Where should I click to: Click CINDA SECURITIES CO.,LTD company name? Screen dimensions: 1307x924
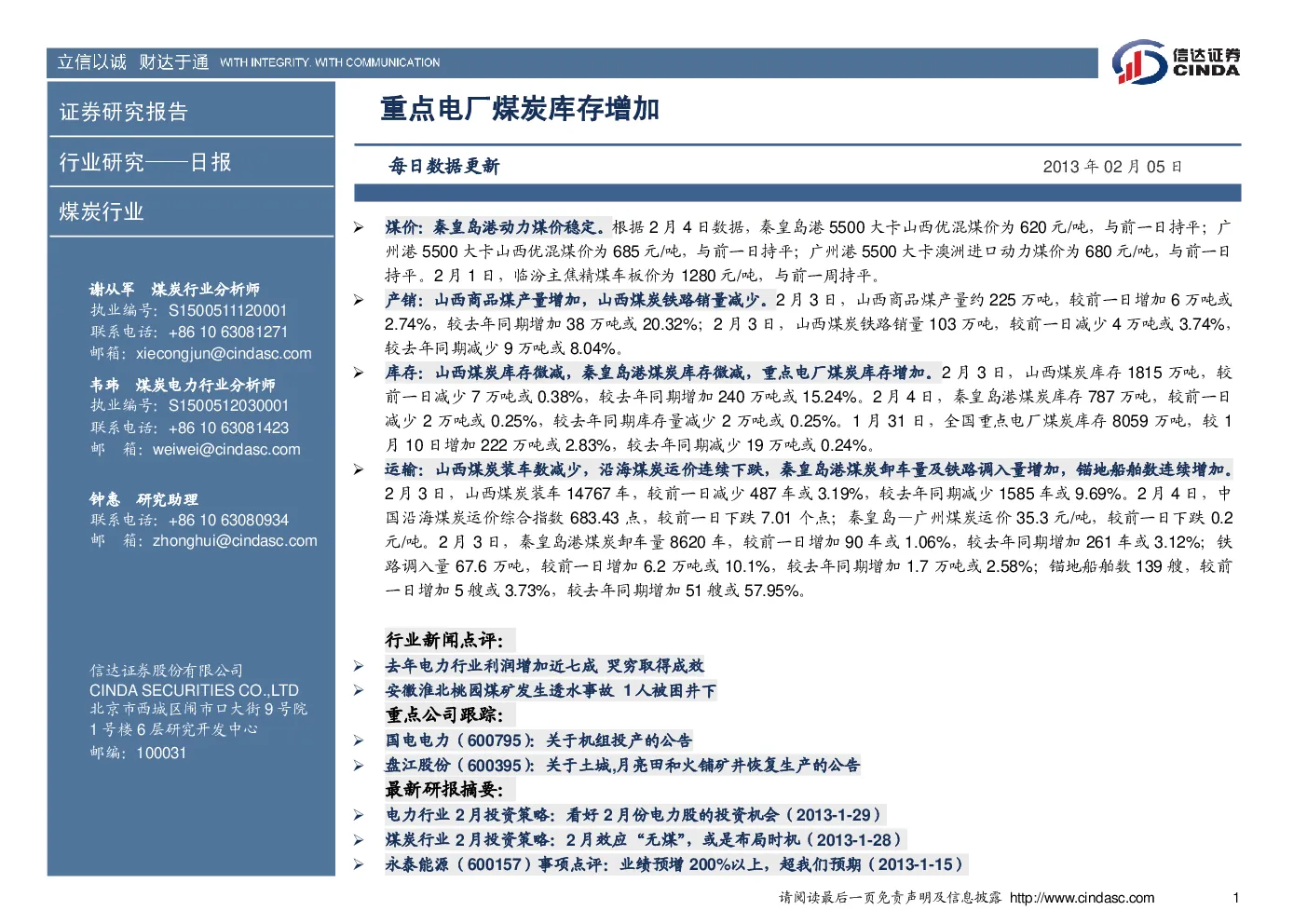(194, 691)
